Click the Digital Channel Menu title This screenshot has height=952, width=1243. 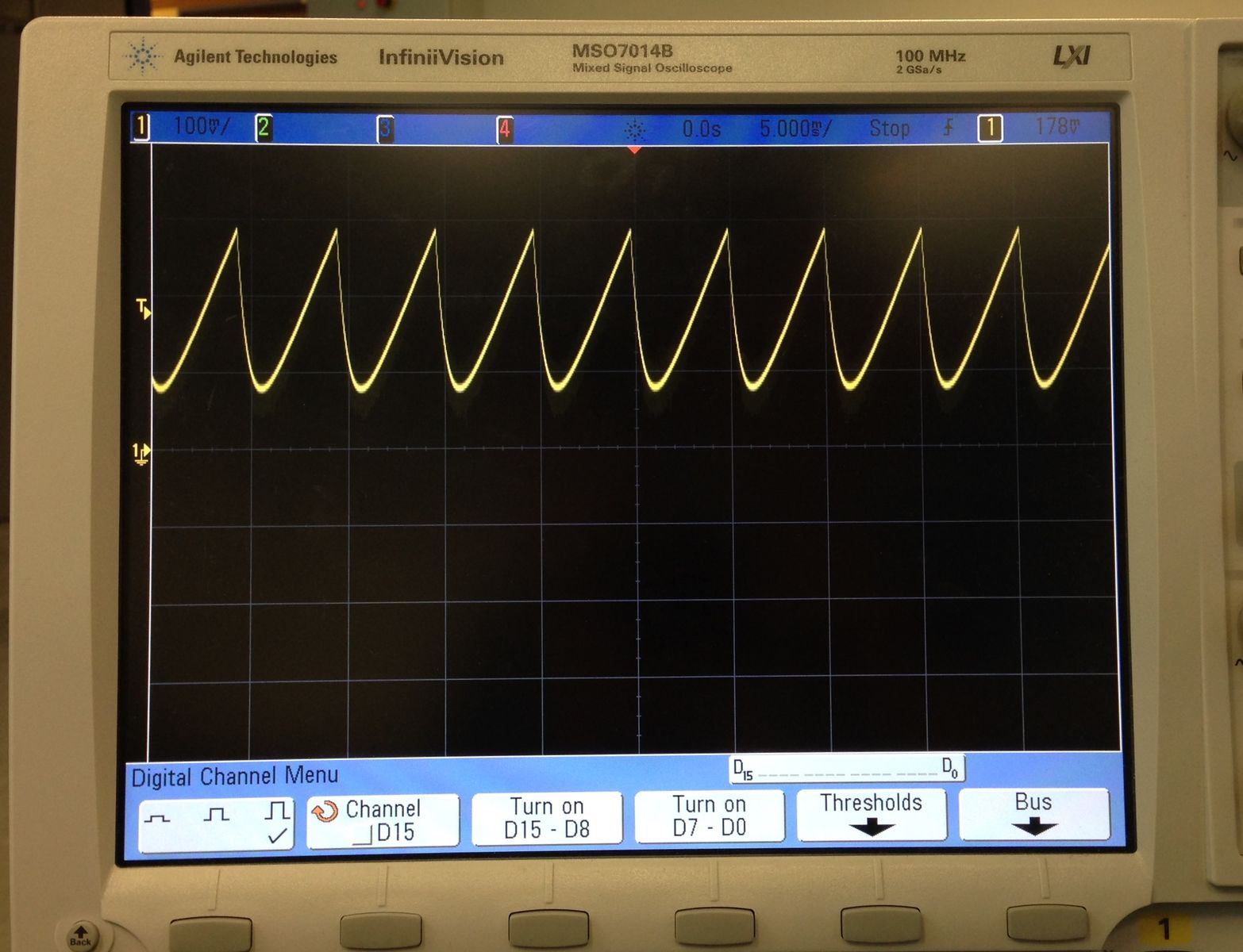pyautogui.click(x=235, y=776)
